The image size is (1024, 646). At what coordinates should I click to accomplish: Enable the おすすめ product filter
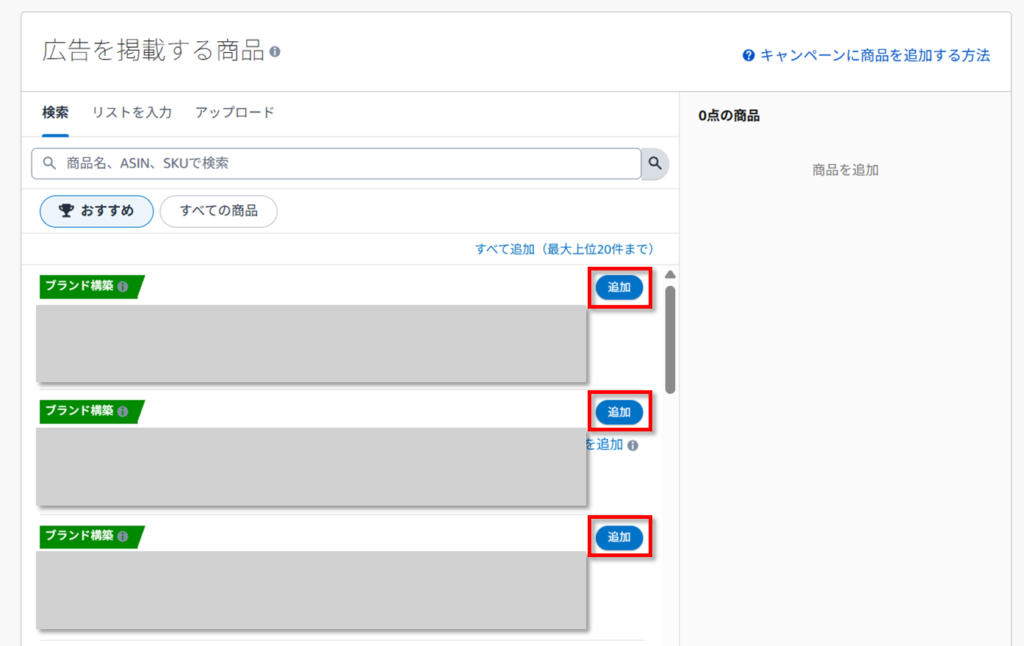pos(96,211)
